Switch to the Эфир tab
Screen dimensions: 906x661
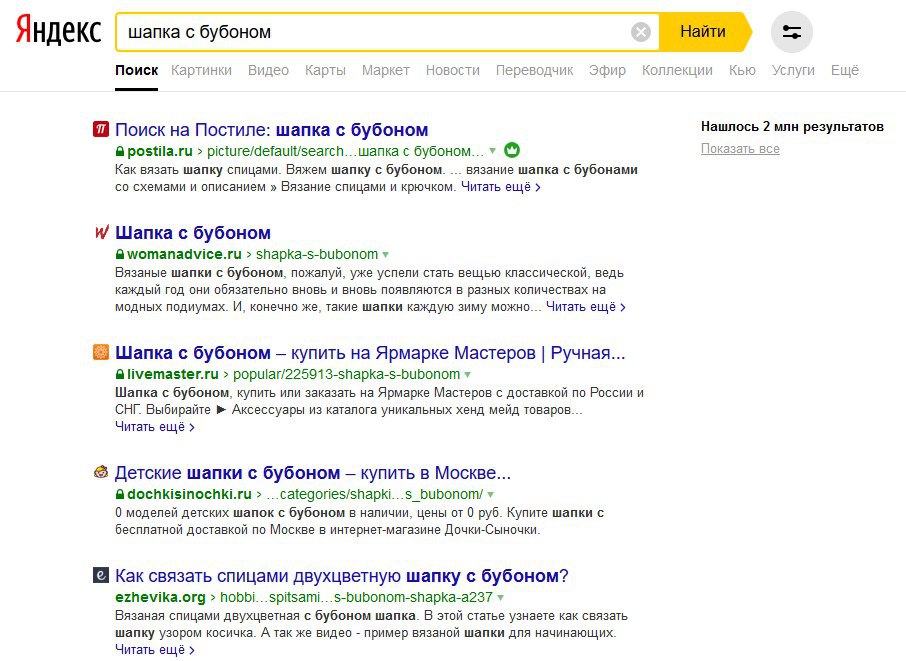(607, 70)
